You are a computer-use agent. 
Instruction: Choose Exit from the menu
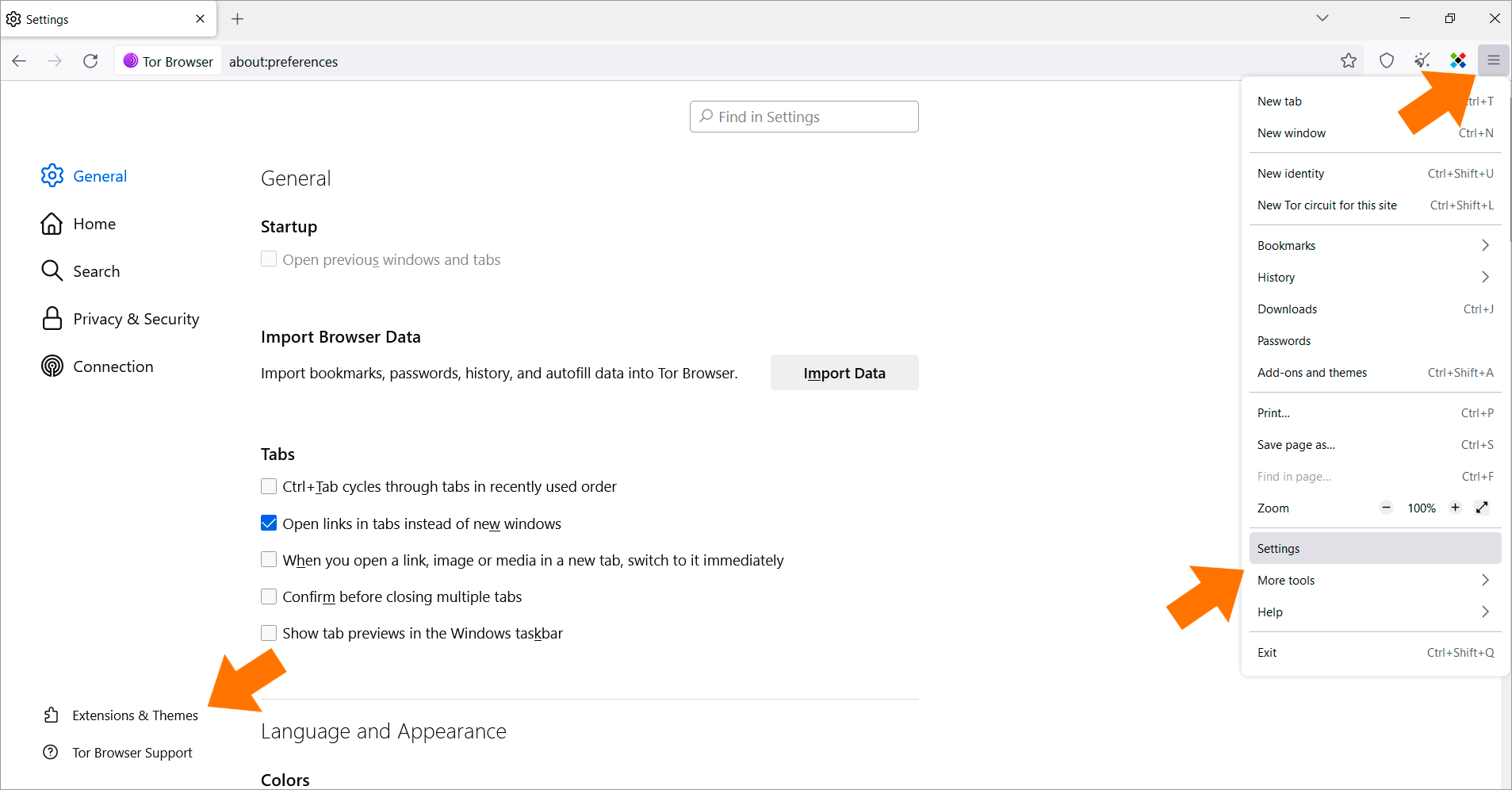pyautogui.click(x=1375, y=653)
